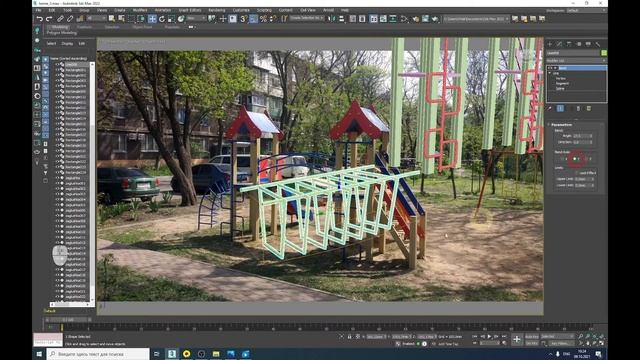
Task: Click the Render Production teapot icon
Action: tap(435, 19)
